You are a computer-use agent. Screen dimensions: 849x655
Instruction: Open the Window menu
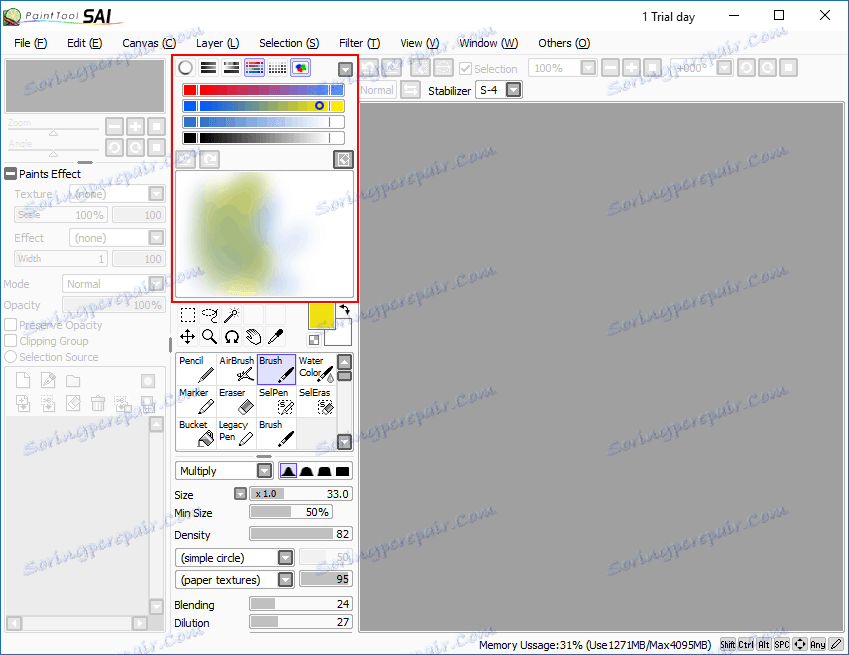click(x=488, y=43)
